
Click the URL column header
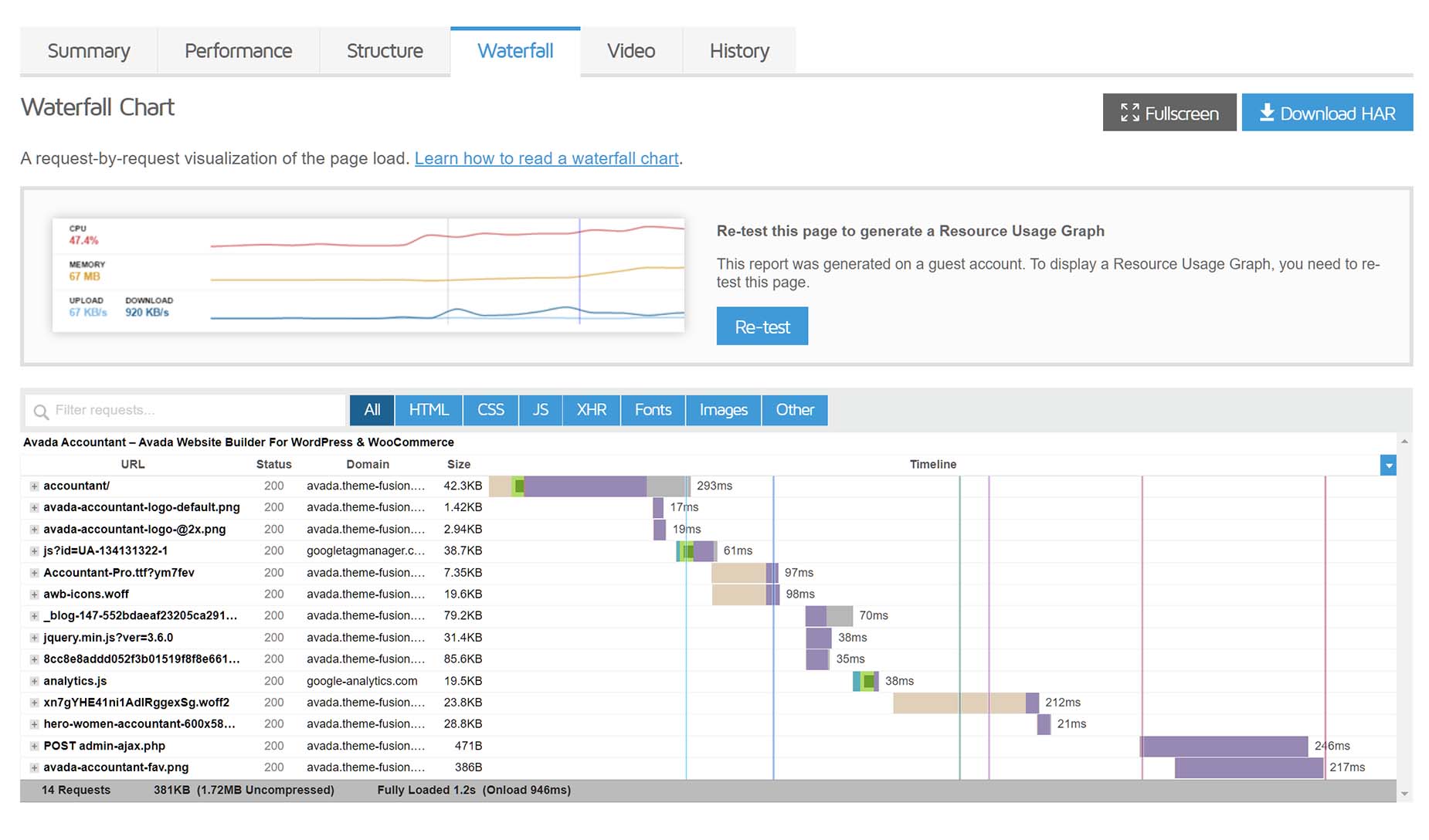[133, 464]
